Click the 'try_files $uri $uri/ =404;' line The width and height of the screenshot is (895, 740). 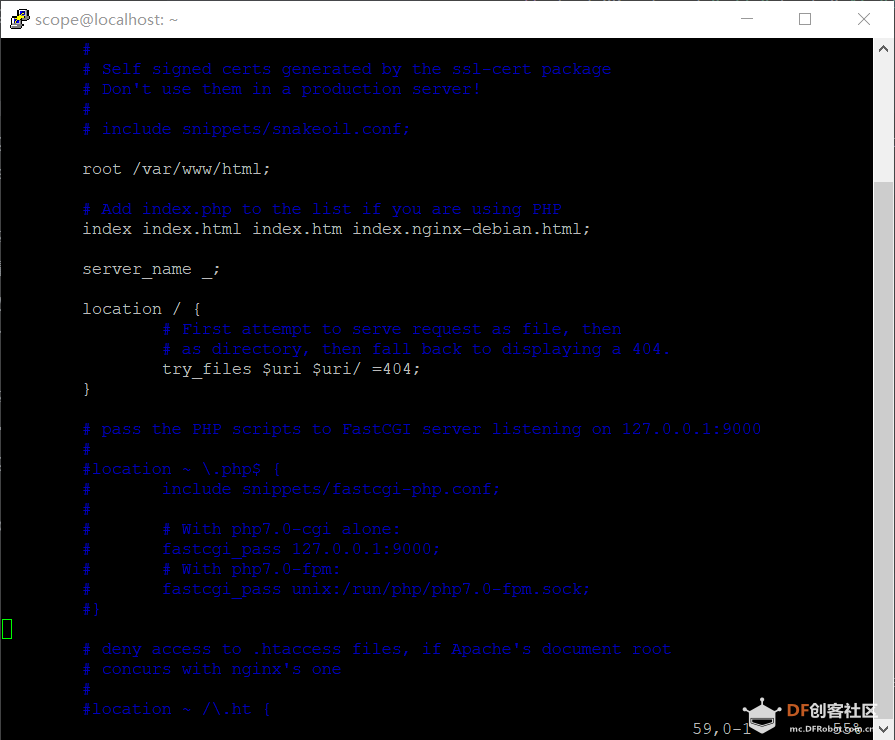tap(291, 369)
